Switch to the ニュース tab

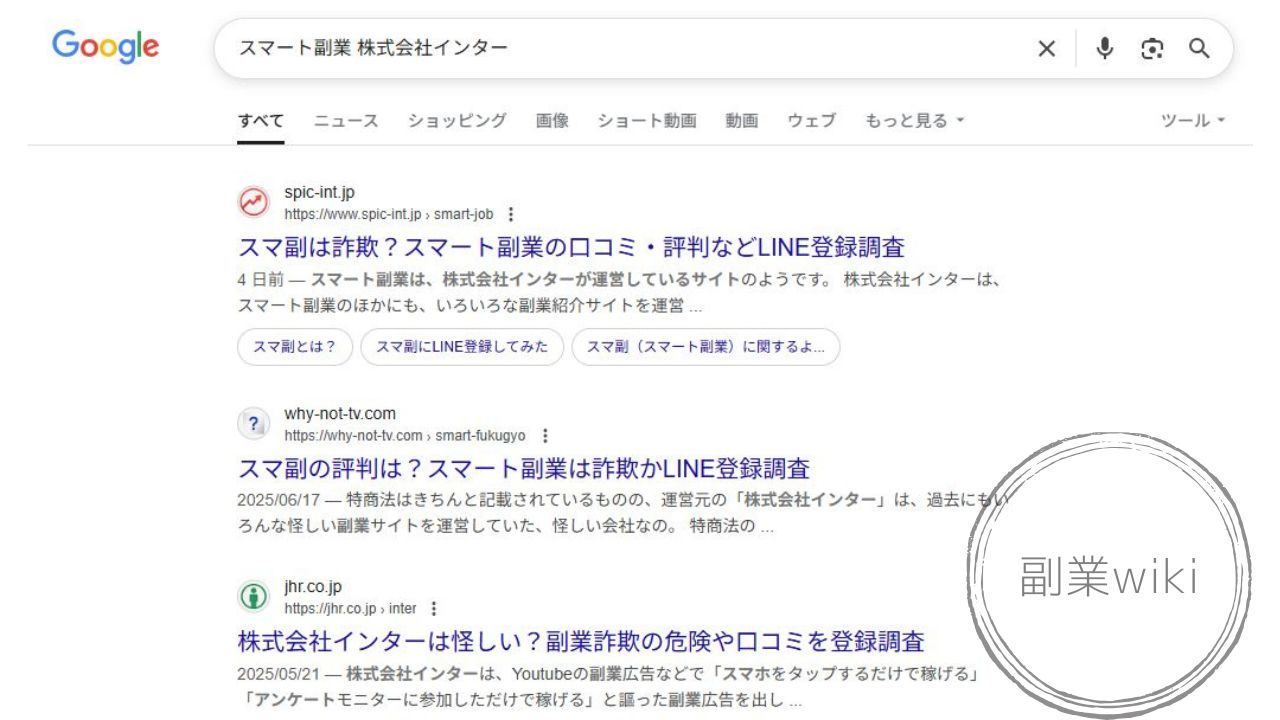pyautogui.click(x=346, y=121)
